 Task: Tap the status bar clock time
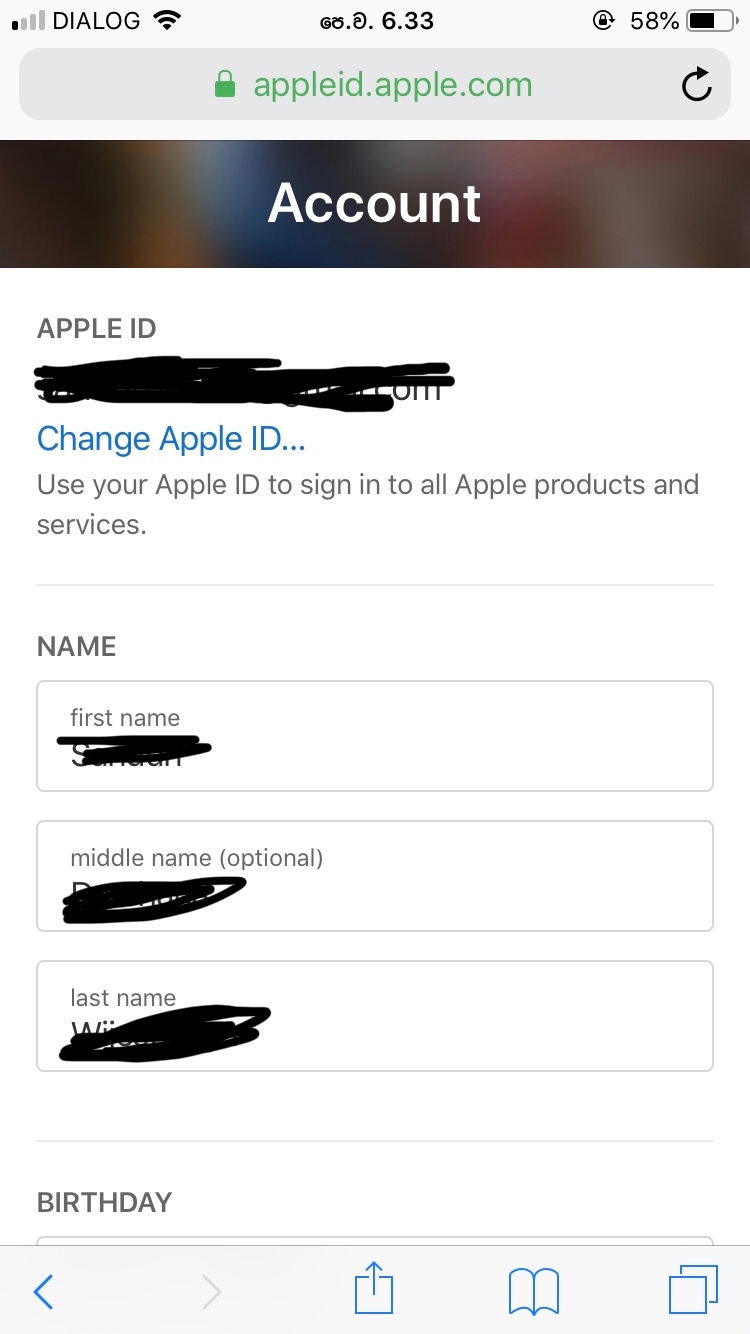(377, 20)
